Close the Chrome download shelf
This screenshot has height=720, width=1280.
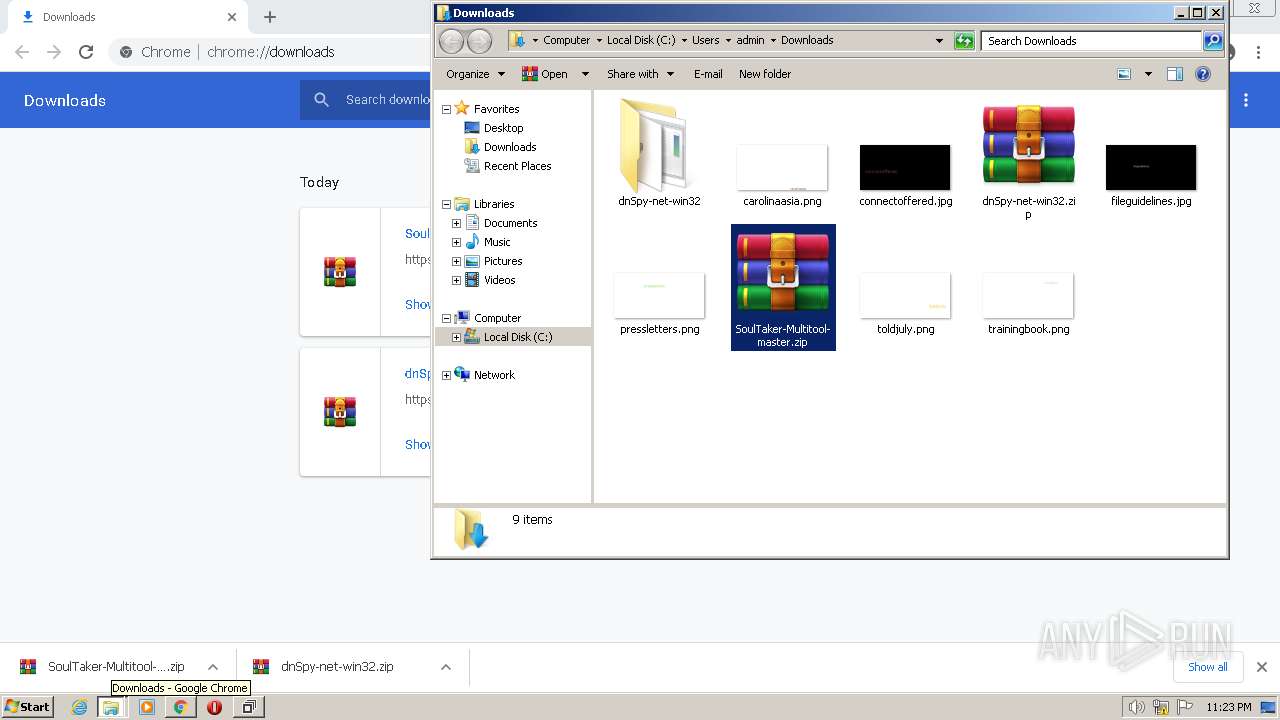1262,667
